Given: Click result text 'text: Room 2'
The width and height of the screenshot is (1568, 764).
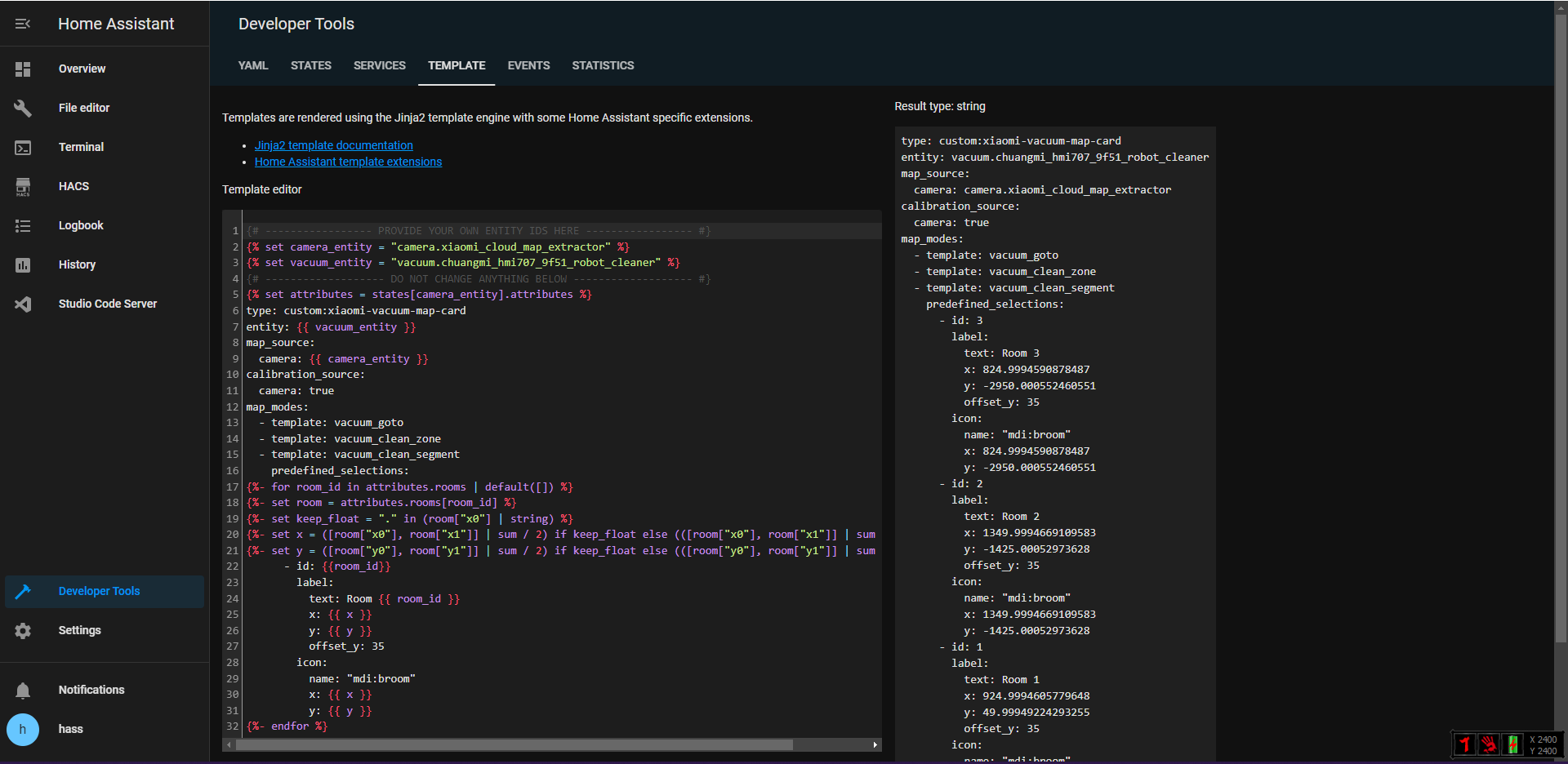Looking at the screenshot, I should pyautogui.click(x=1001, y=517).
